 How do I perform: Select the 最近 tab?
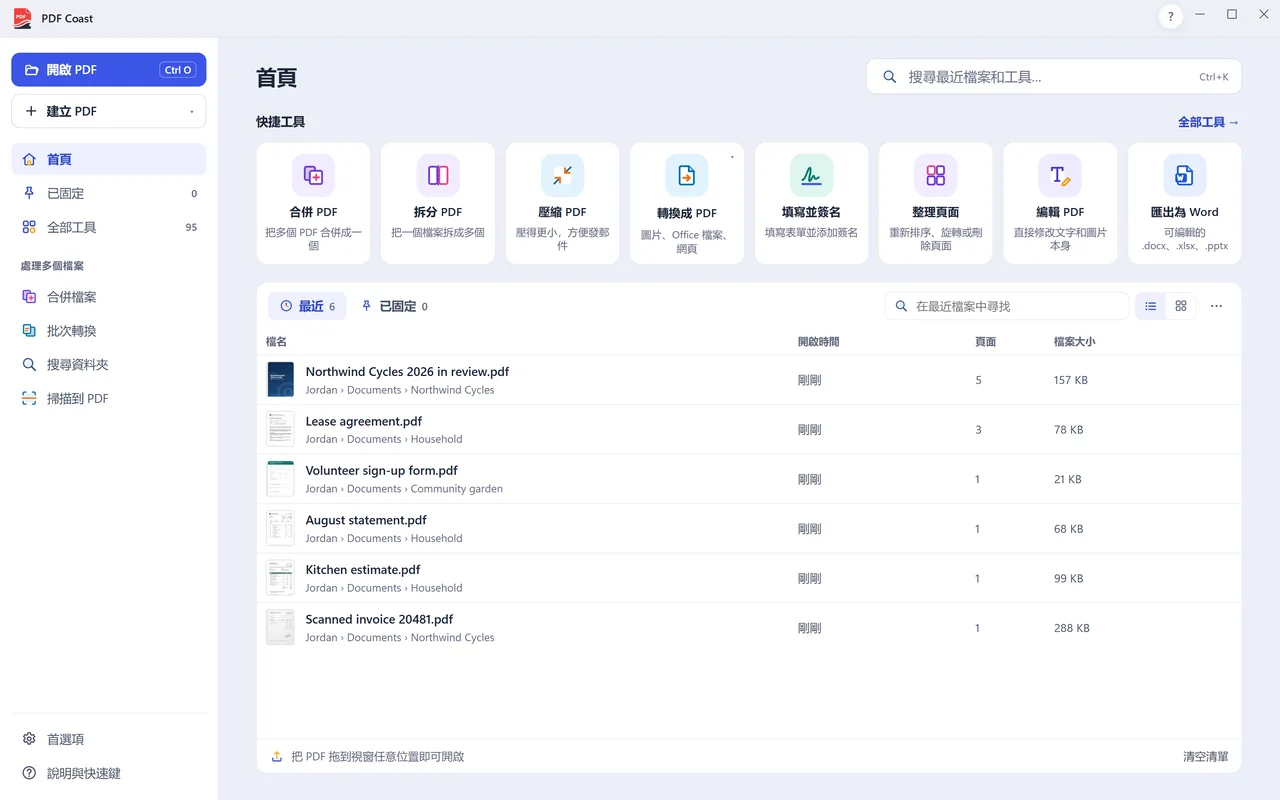pos(307,306)
